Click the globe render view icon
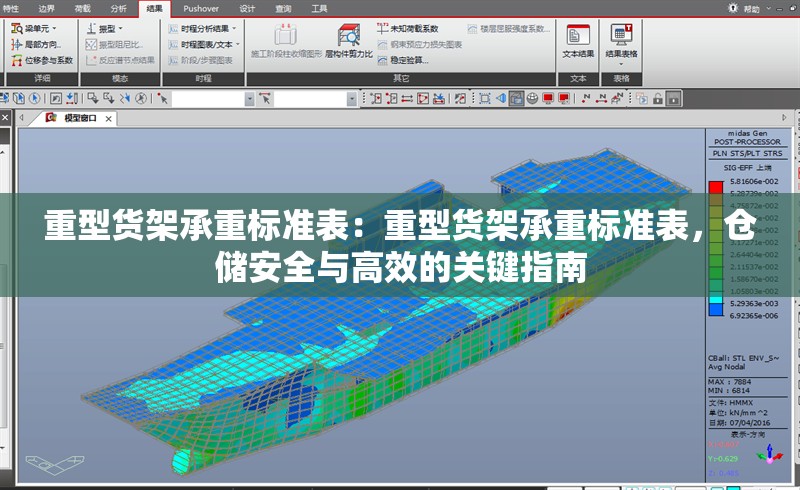Screen dimensions: 800x490 pyautogui.click(x=532, y=98)
